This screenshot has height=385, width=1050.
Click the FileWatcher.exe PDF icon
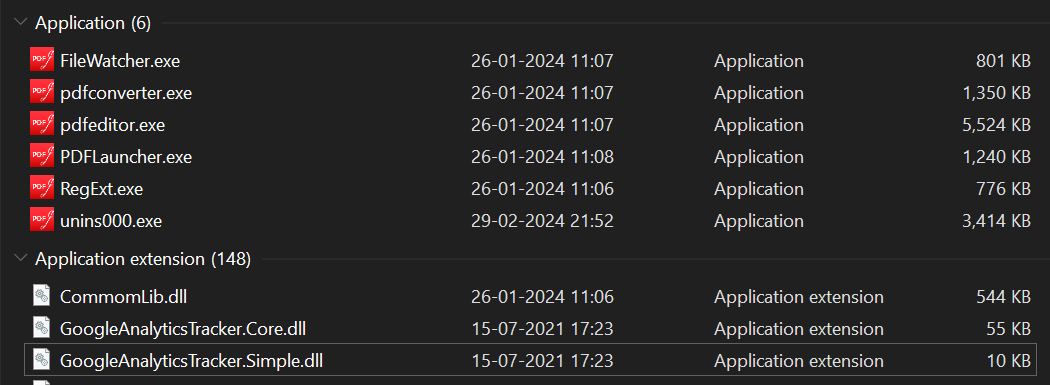pos(42,61)
